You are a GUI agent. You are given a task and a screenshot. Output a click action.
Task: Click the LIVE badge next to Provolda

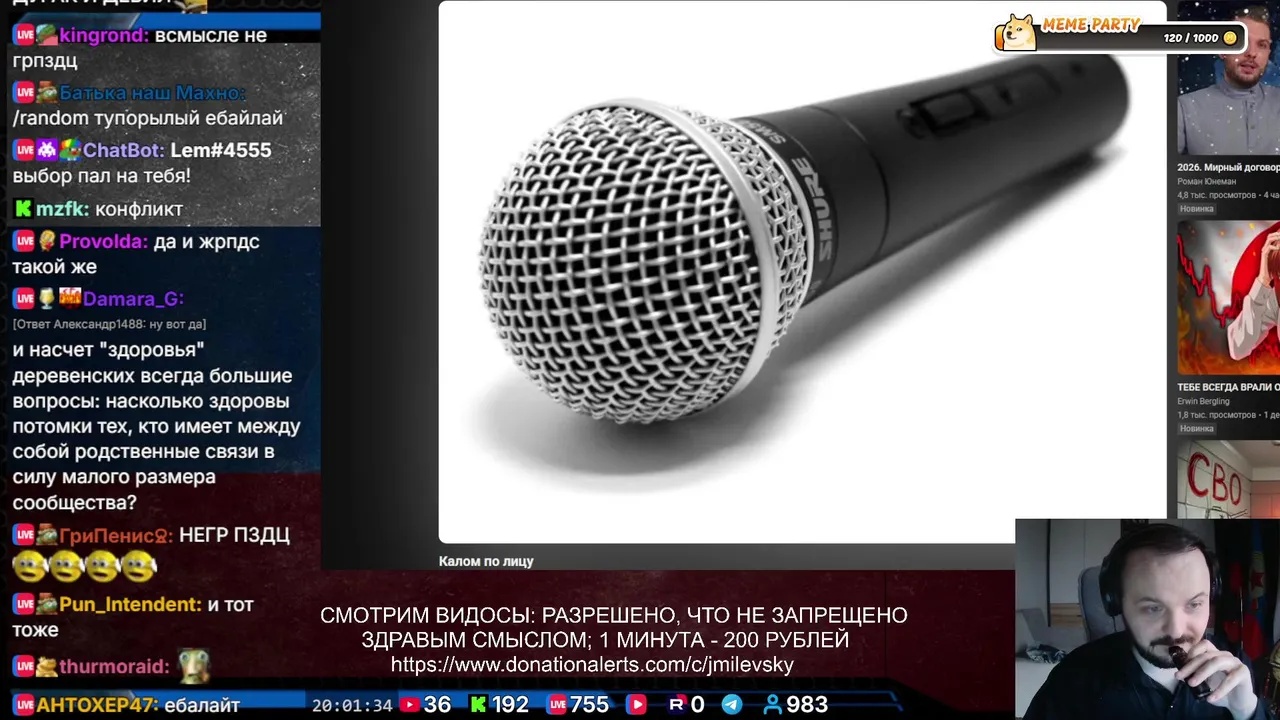point(24,242)
